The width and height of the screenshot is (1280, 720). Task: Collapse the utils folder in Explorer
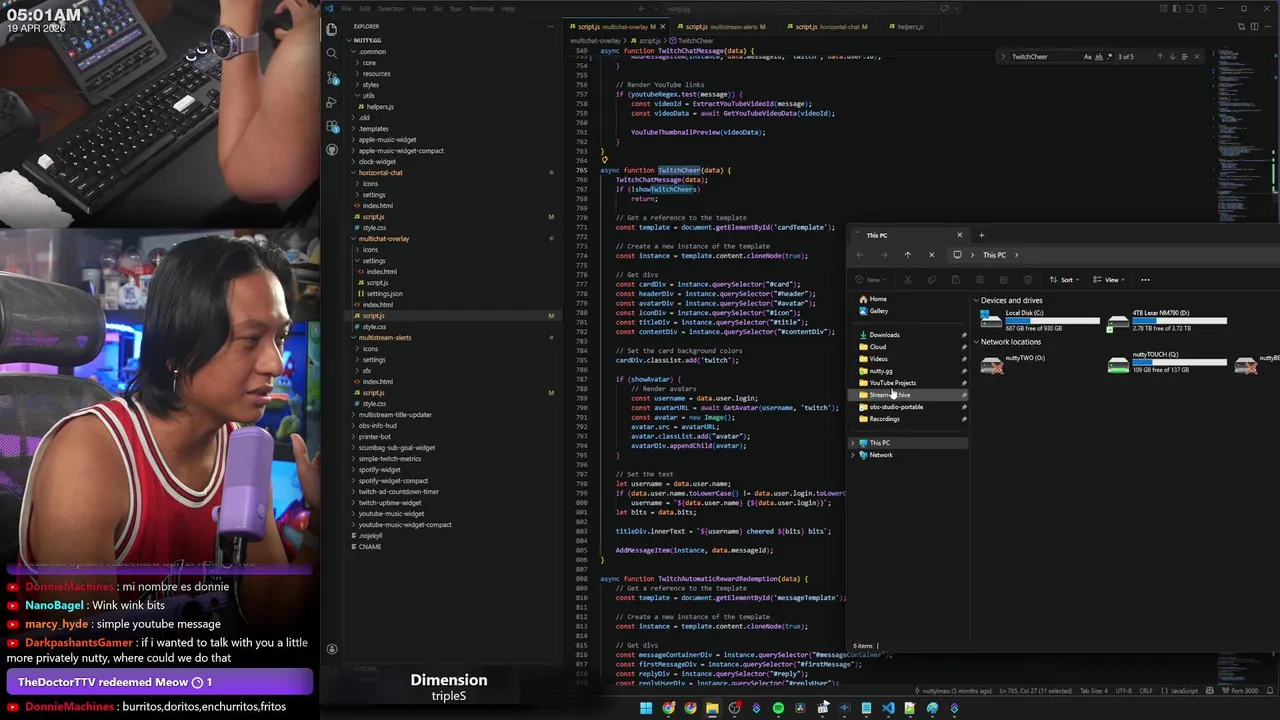369,96
